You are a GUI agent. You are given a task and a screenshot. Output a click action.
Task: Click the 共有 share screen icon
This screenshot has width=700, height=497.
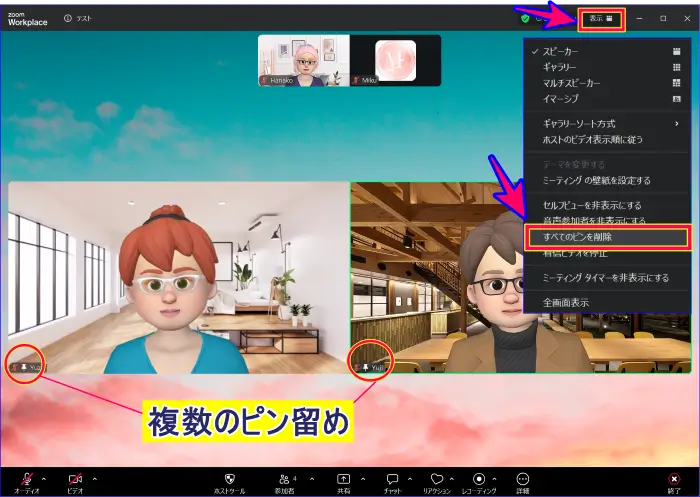[x=343, y=479]
